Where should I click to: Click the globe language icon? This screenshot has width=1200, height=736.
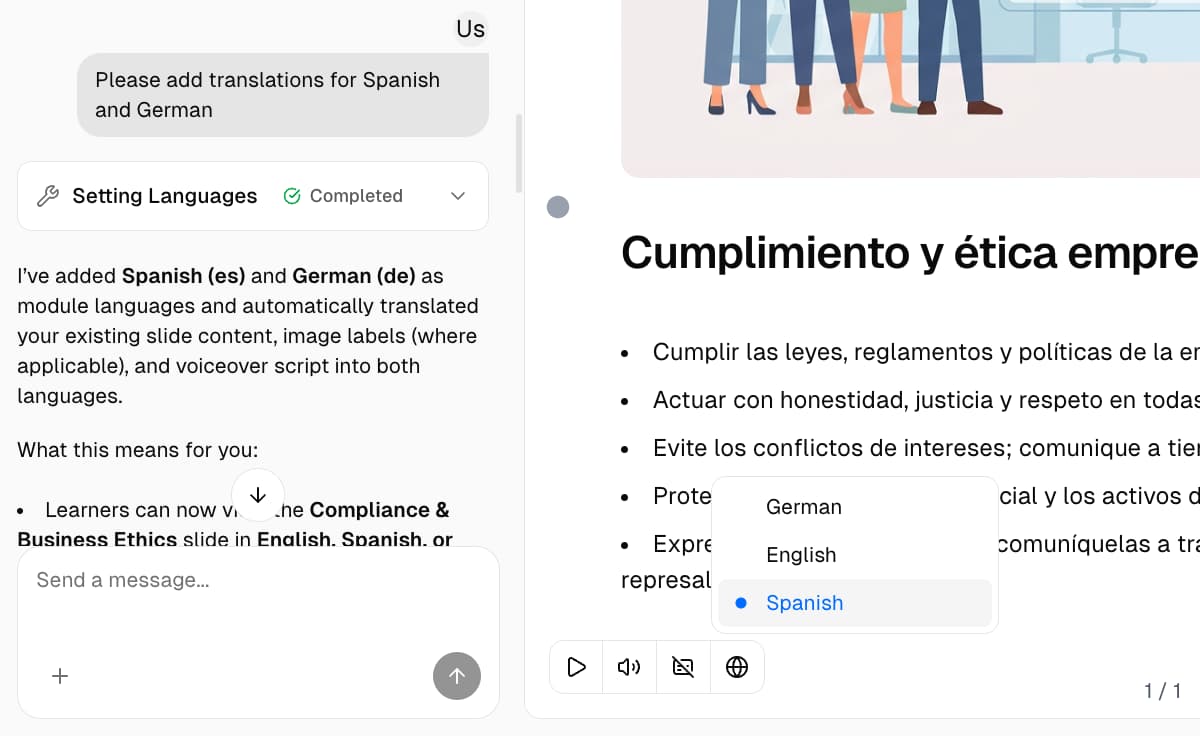[x=737, y=667]
